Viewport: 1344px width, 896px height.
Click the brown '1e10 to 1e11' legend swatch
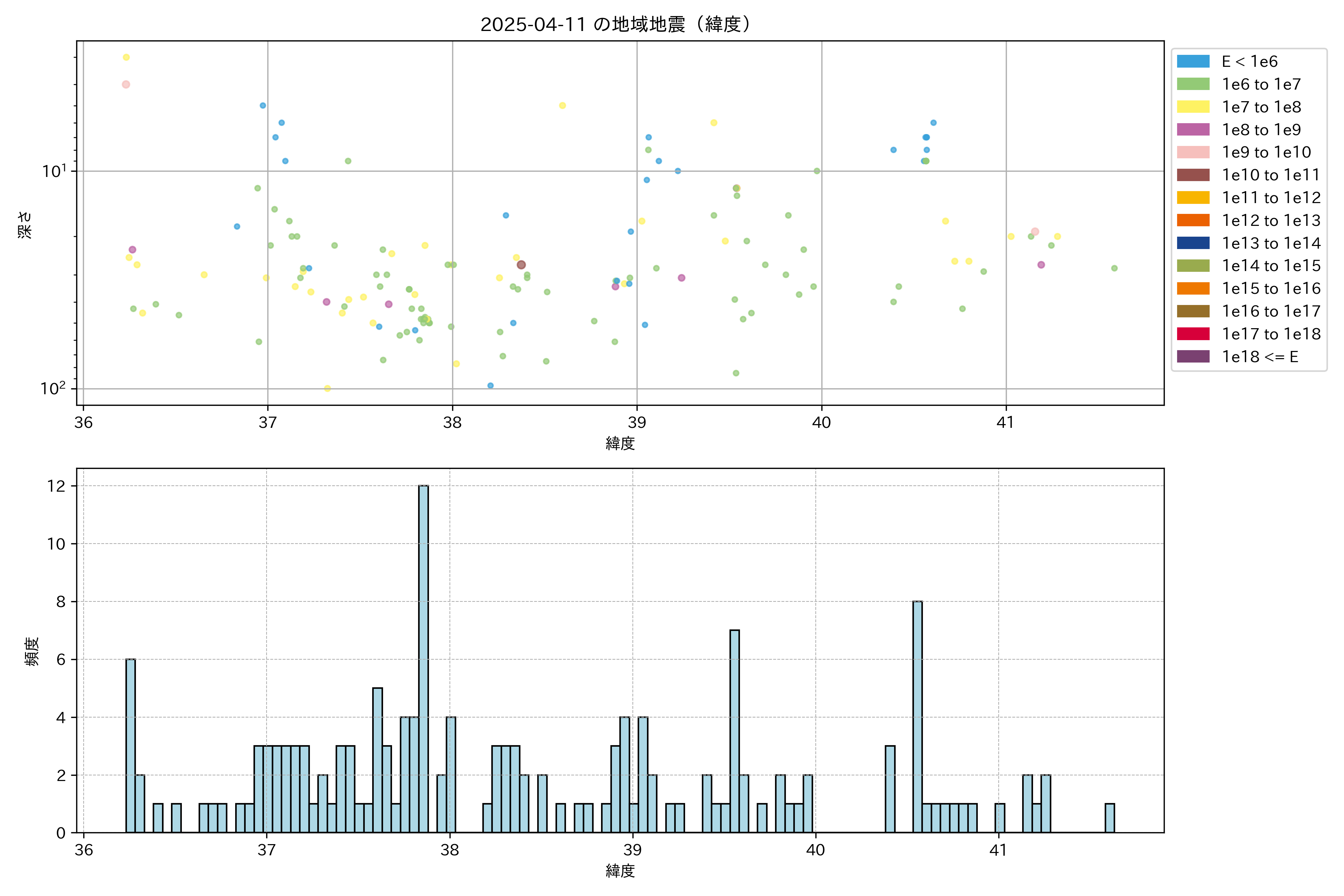(x=1193, y=175)
